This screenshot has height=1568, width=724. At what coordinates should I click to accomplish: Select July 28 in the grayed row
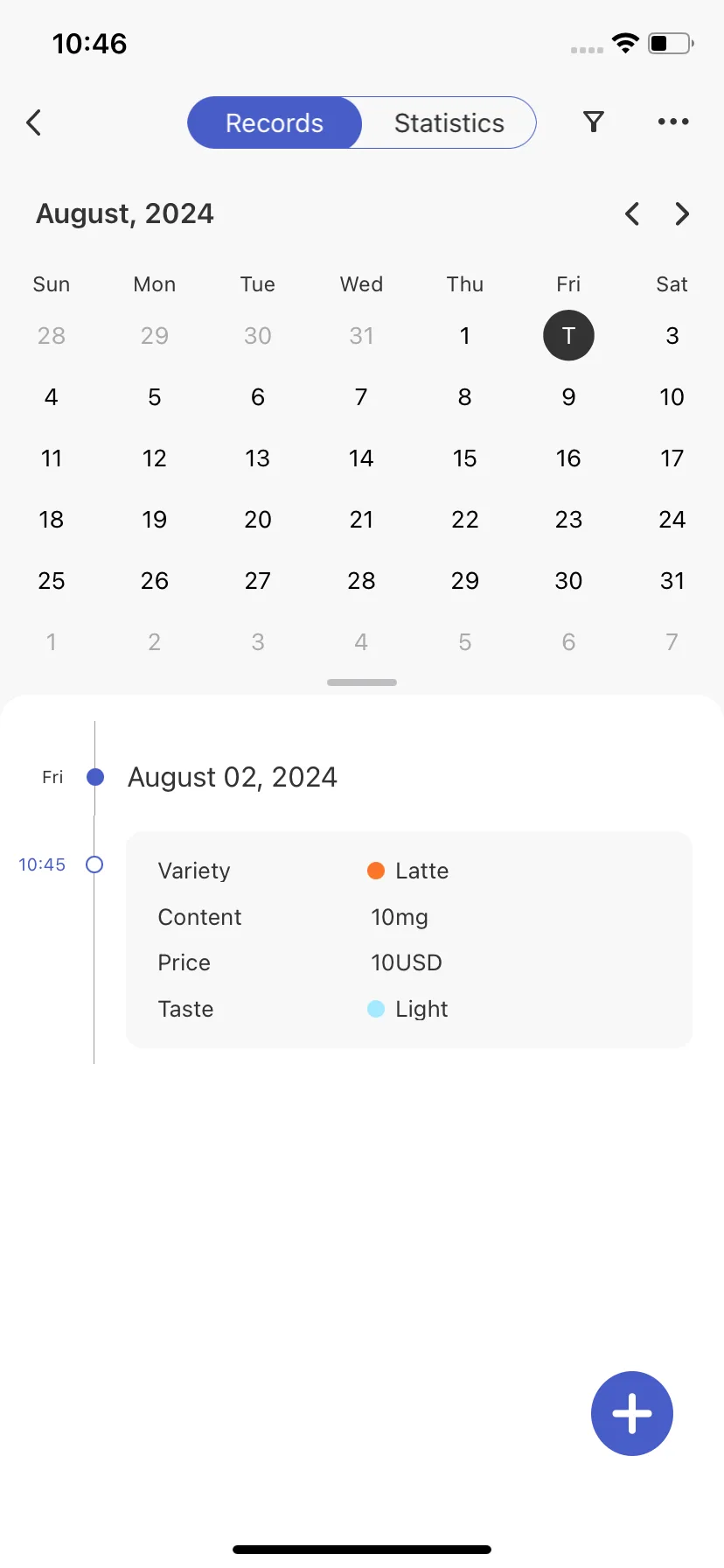pos(52,336)
